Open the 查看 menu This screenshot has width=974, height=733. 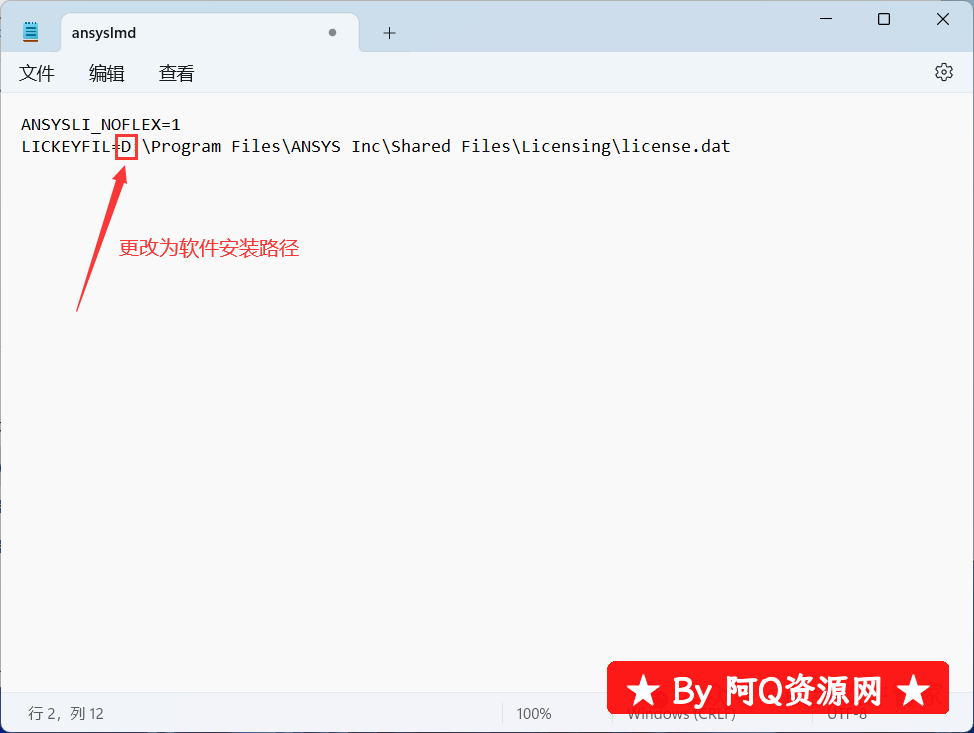(x=176, y=73)
